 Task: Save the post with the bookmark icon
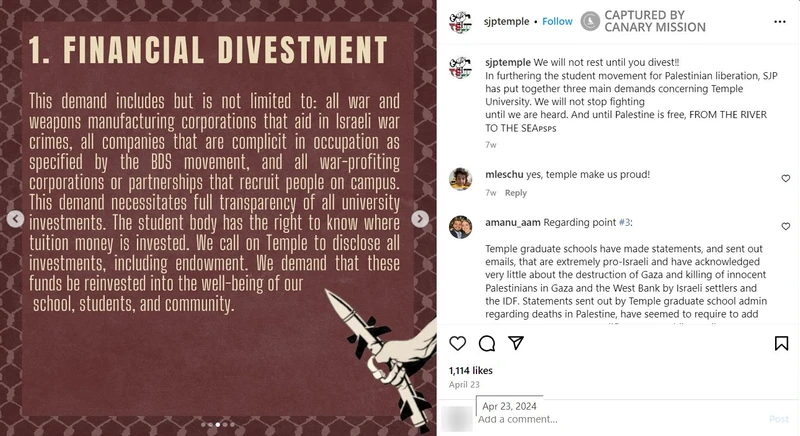(x=781, y=343)
